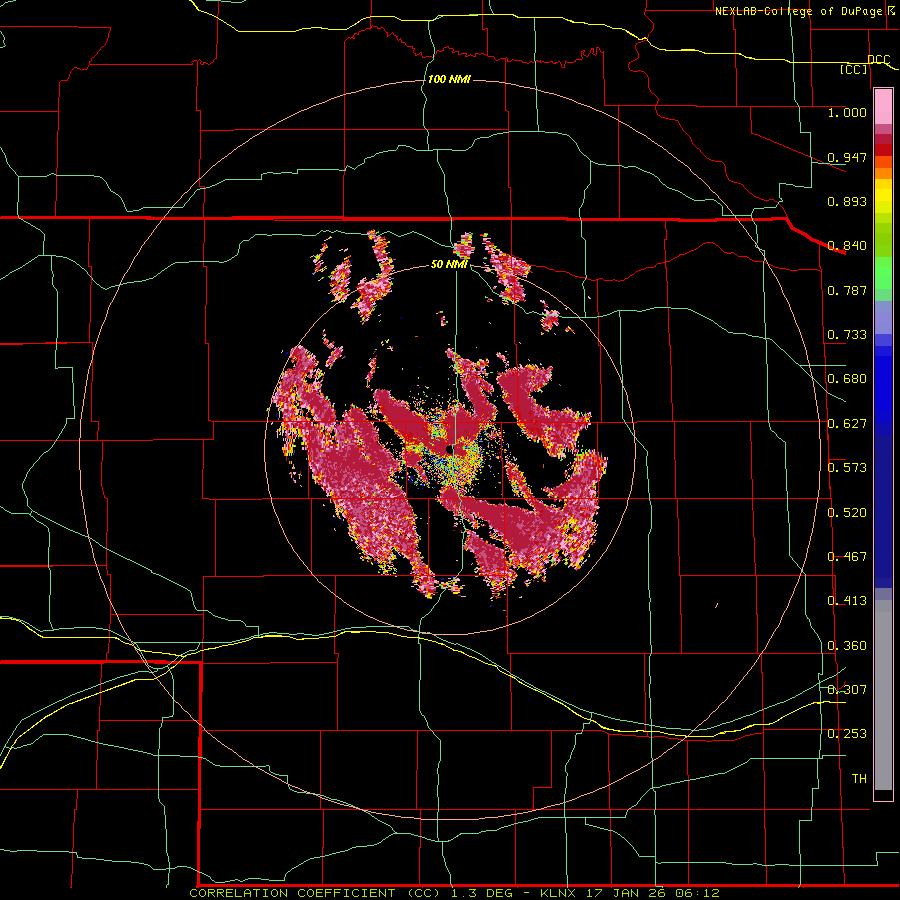
Task: Click the KLNX 17 JAN 26 06:12 timestamp
Action: (630, 893)
